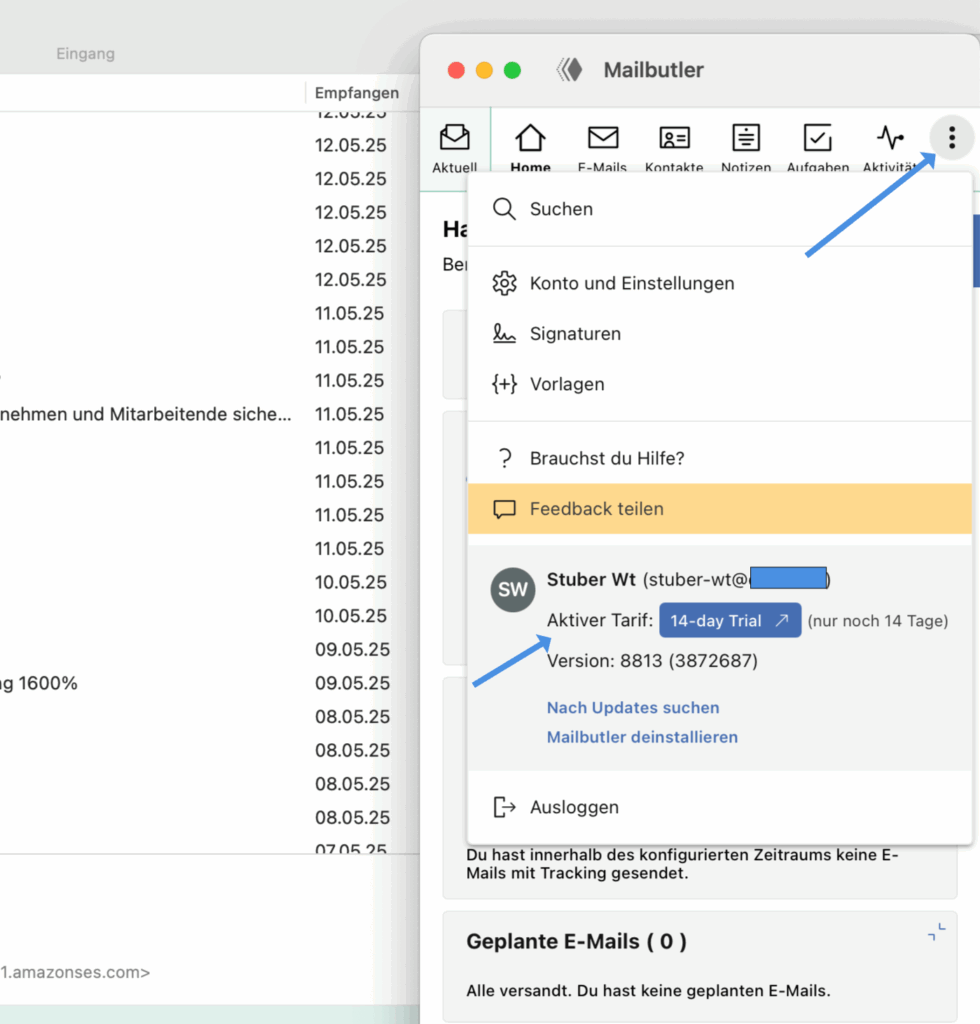Image resolution: width=980 pixels, height=1024 pixels.
Task: Click the amazonses.com sender address text
Action: tap(74, 972)
